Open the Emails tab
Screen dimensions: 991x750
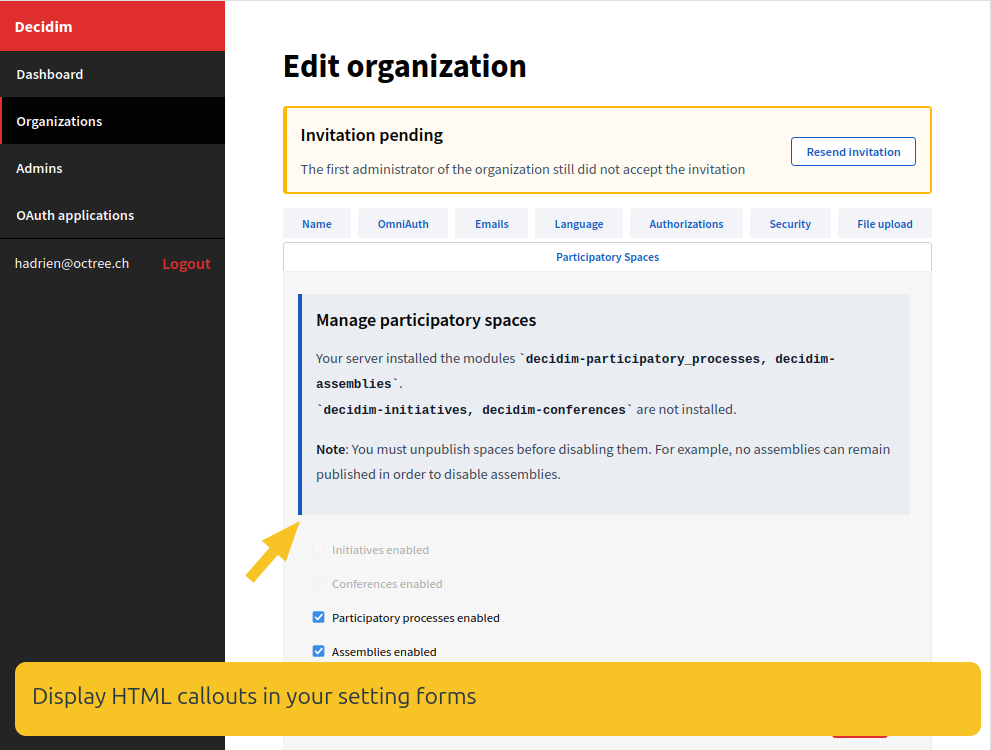[x=491, y=224]
